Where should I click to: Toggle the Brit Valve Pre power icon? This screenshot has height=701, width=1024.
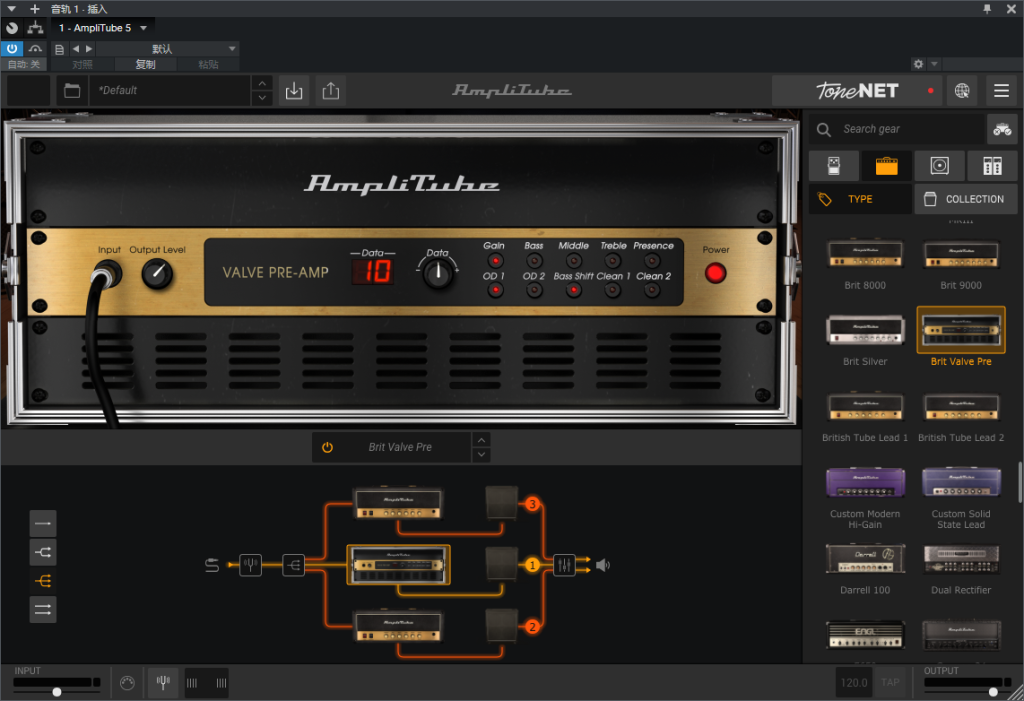pos(327,448)
